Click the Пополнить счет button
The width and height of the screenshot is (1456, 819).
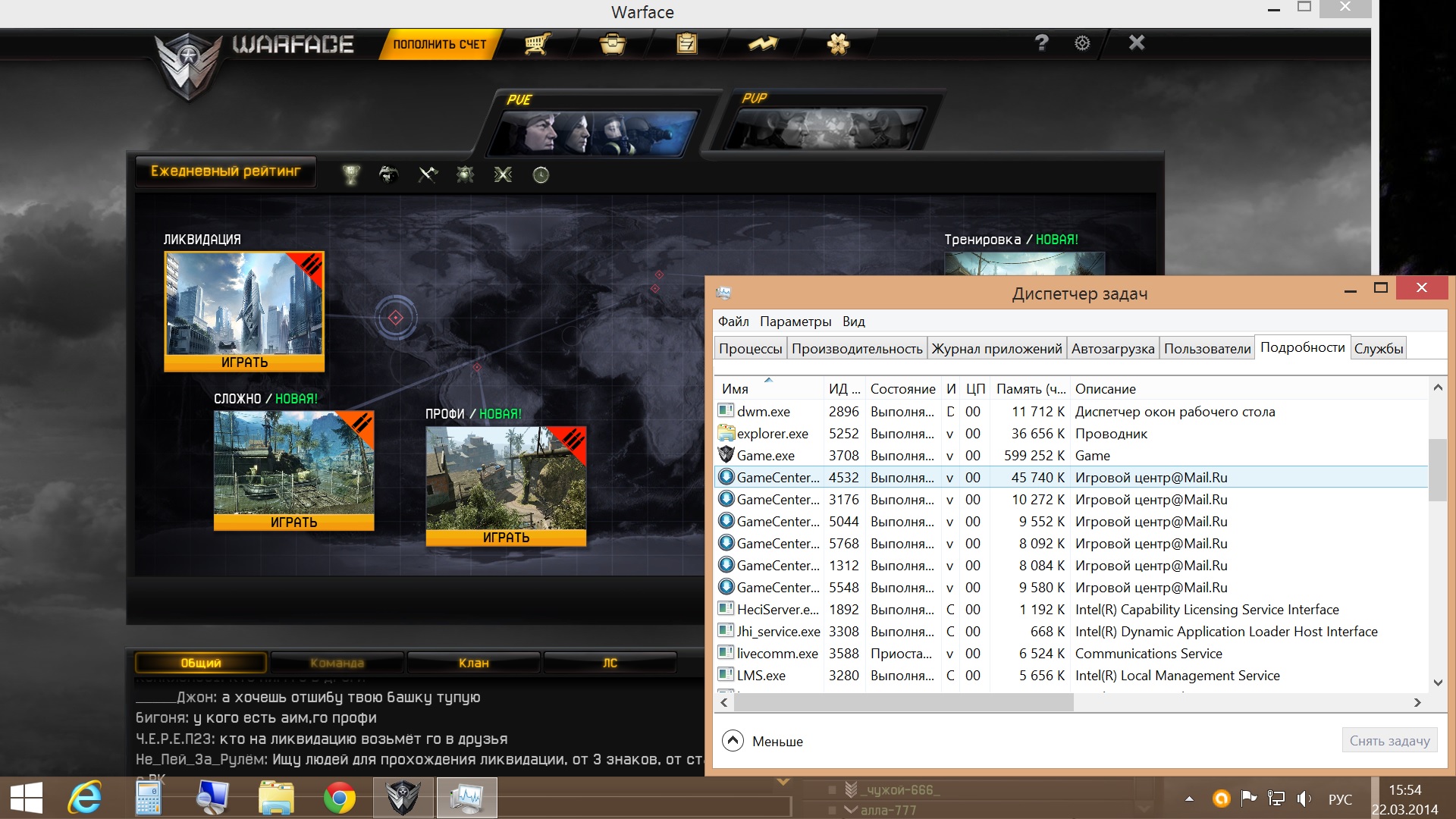coord(440,44)
